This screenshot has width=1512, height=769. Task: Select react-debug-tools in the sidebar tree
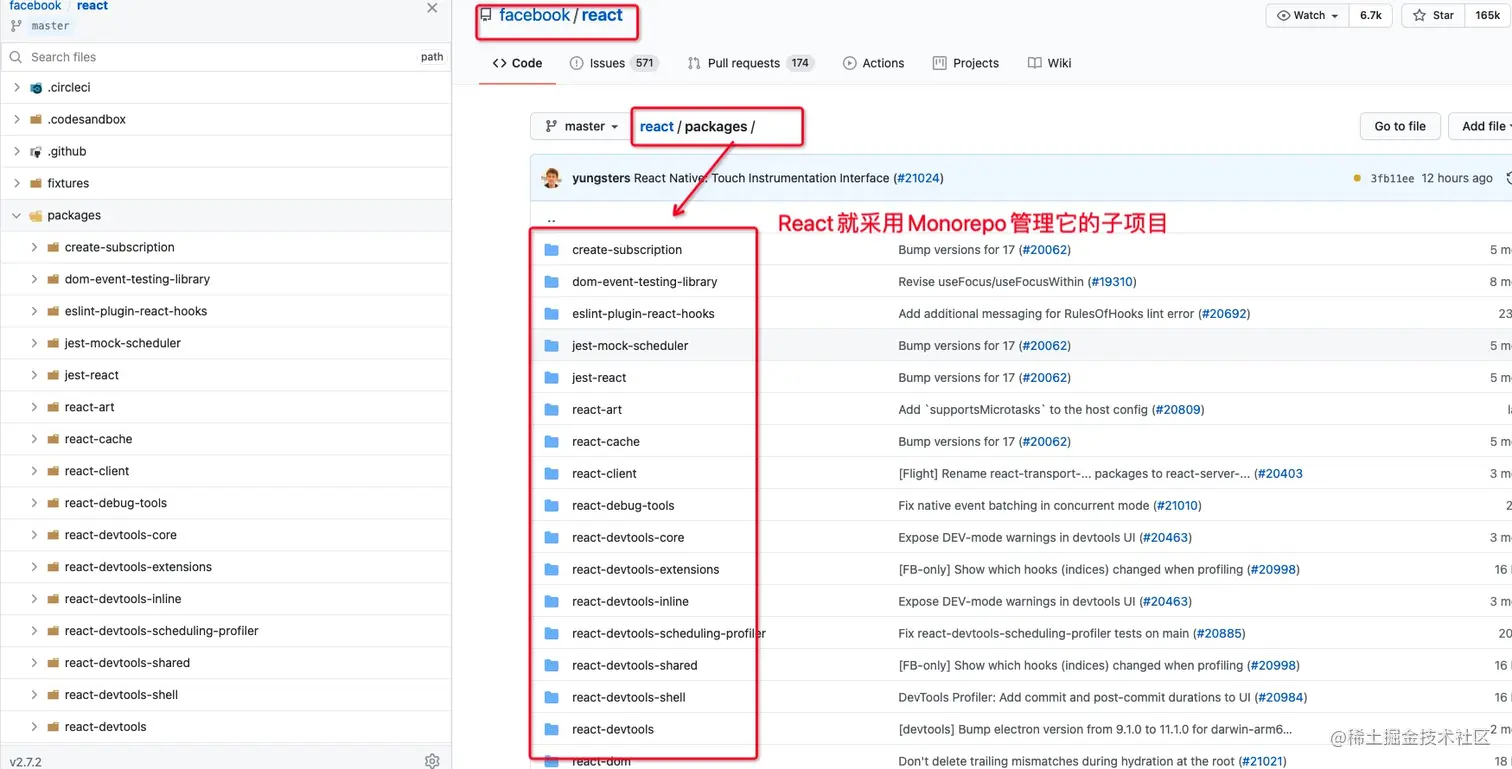116,503
